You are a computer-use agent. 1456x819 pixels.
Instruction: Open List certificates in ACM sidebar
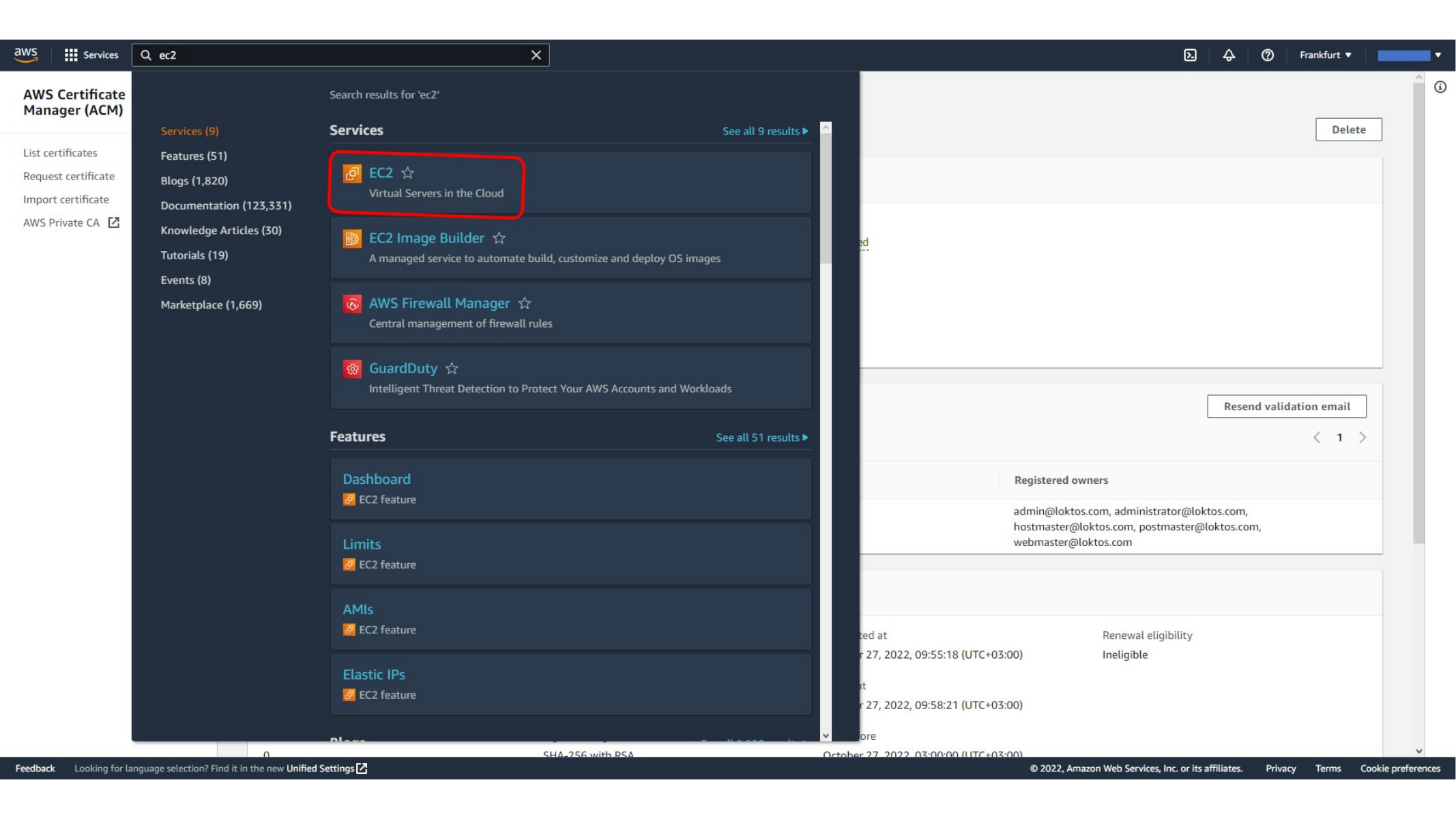[60, 153]
